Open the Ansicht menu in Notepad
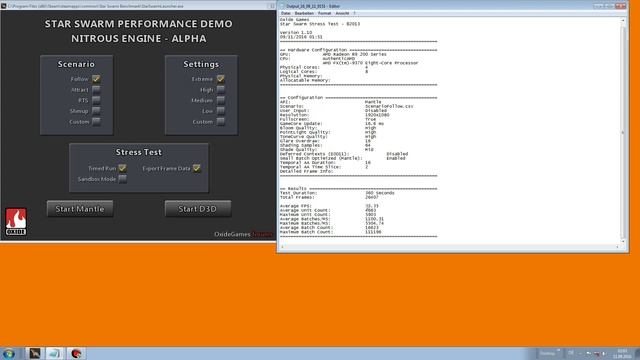Viewport: 640px width, 360px height. [342, 13]
